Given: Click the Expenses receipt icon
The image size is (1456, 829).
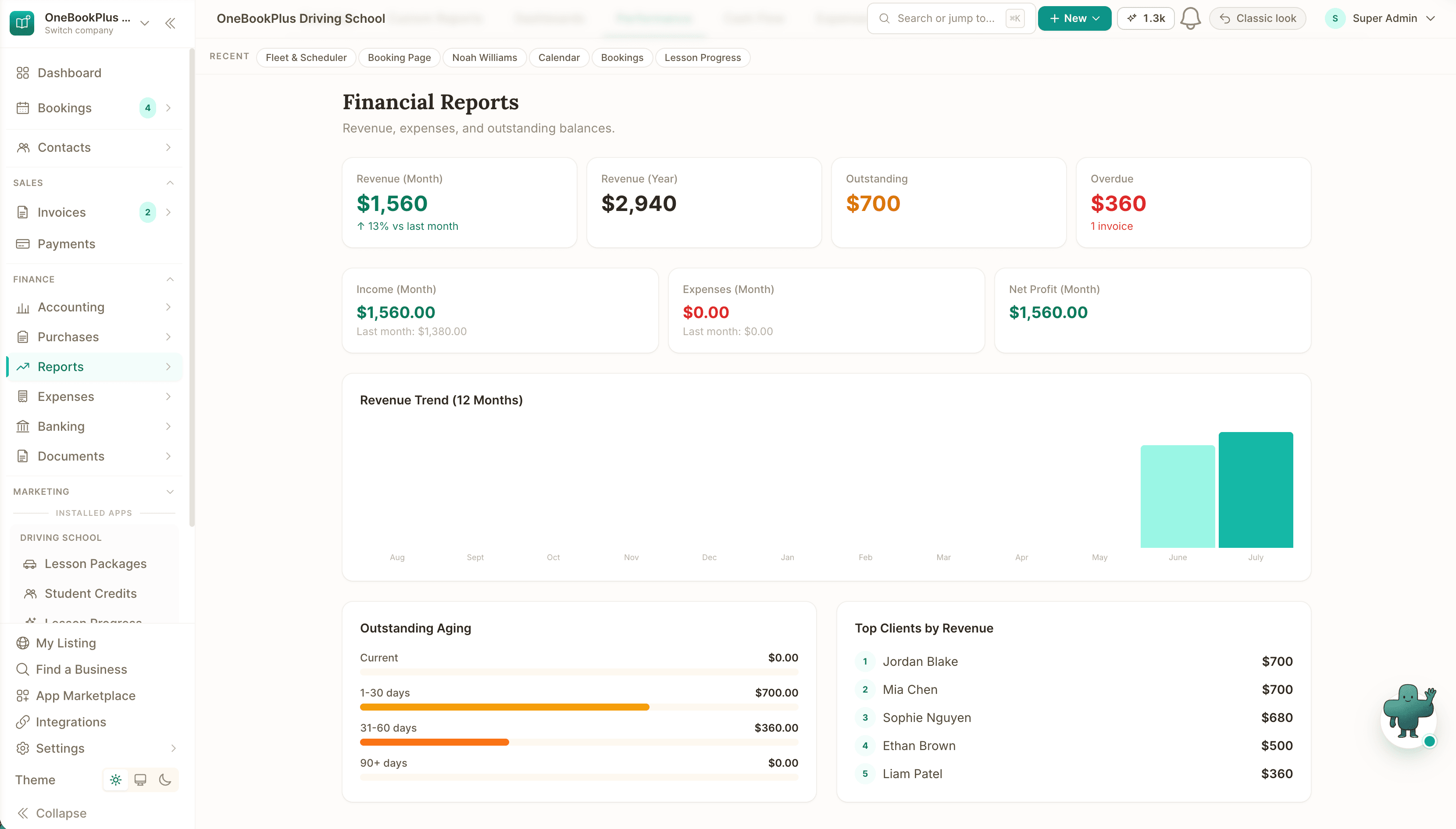Looking at the screenshot, I should pyautogui.click(x=23, y=396).
